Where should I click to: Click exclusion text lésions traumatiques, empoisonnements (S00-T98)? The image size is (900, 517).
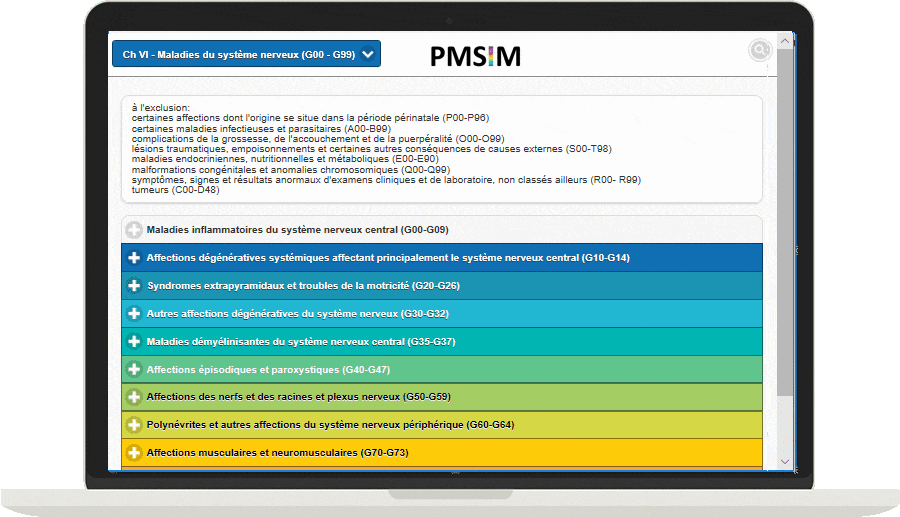click(371, 149)
